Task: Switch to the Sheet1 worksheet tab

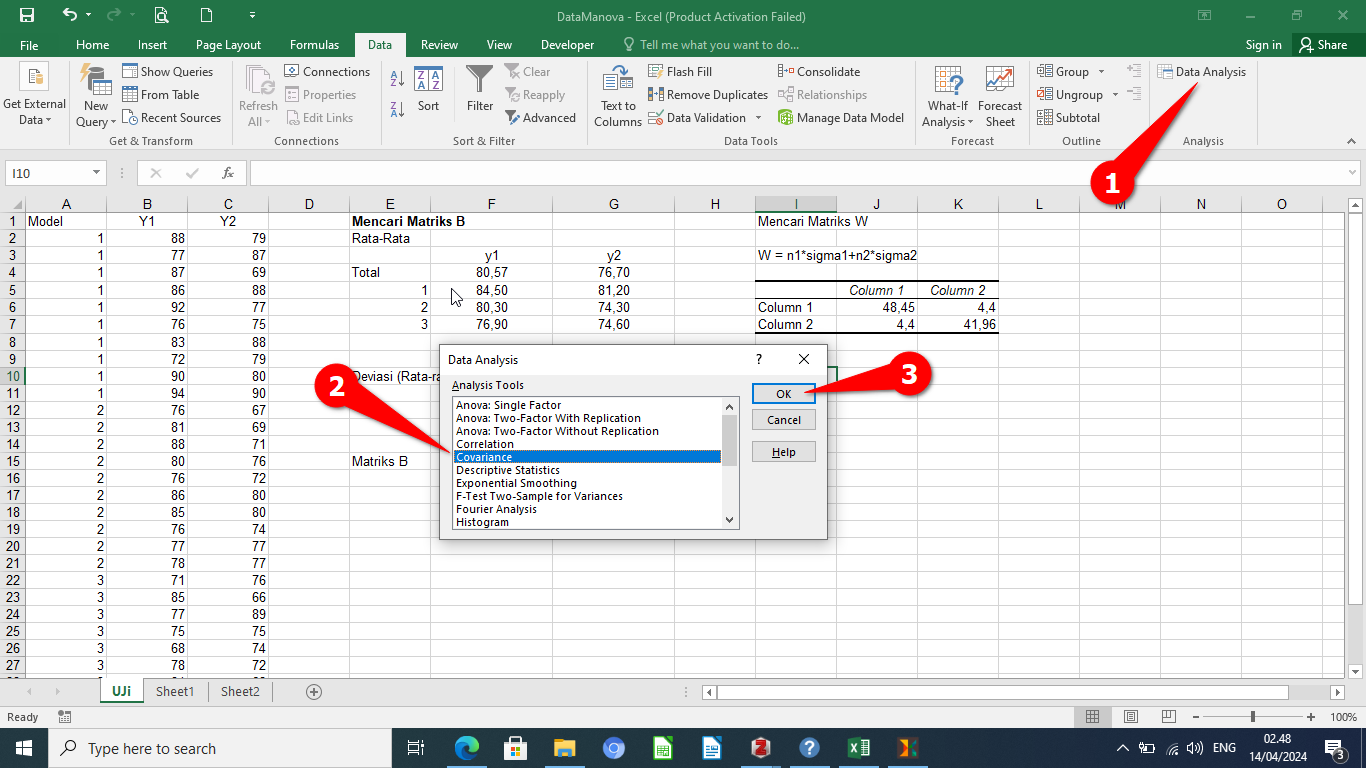Action: pyautogui.click(x=175, y=692)
